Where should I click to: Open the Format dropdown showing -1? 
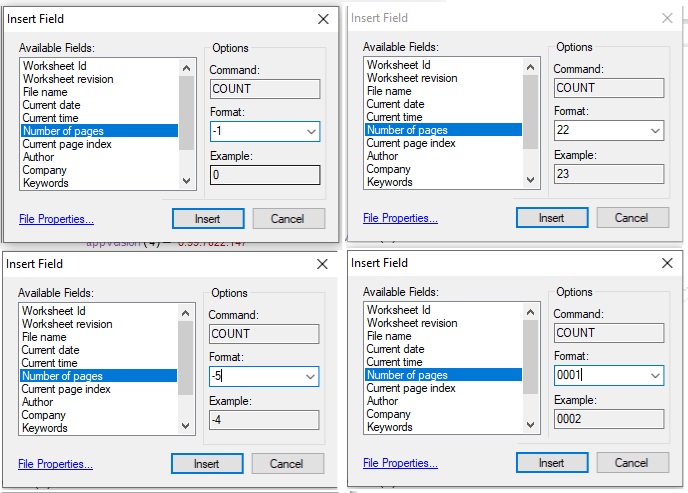(308, 131)
